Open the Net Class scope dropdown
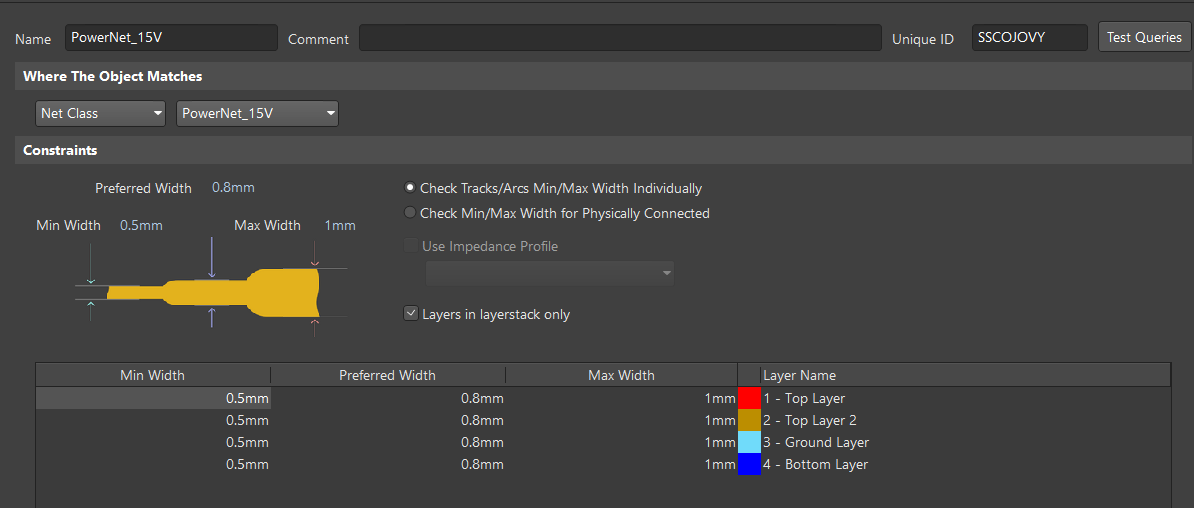This screenshot has width=1194, height=508. coord(100,114)
